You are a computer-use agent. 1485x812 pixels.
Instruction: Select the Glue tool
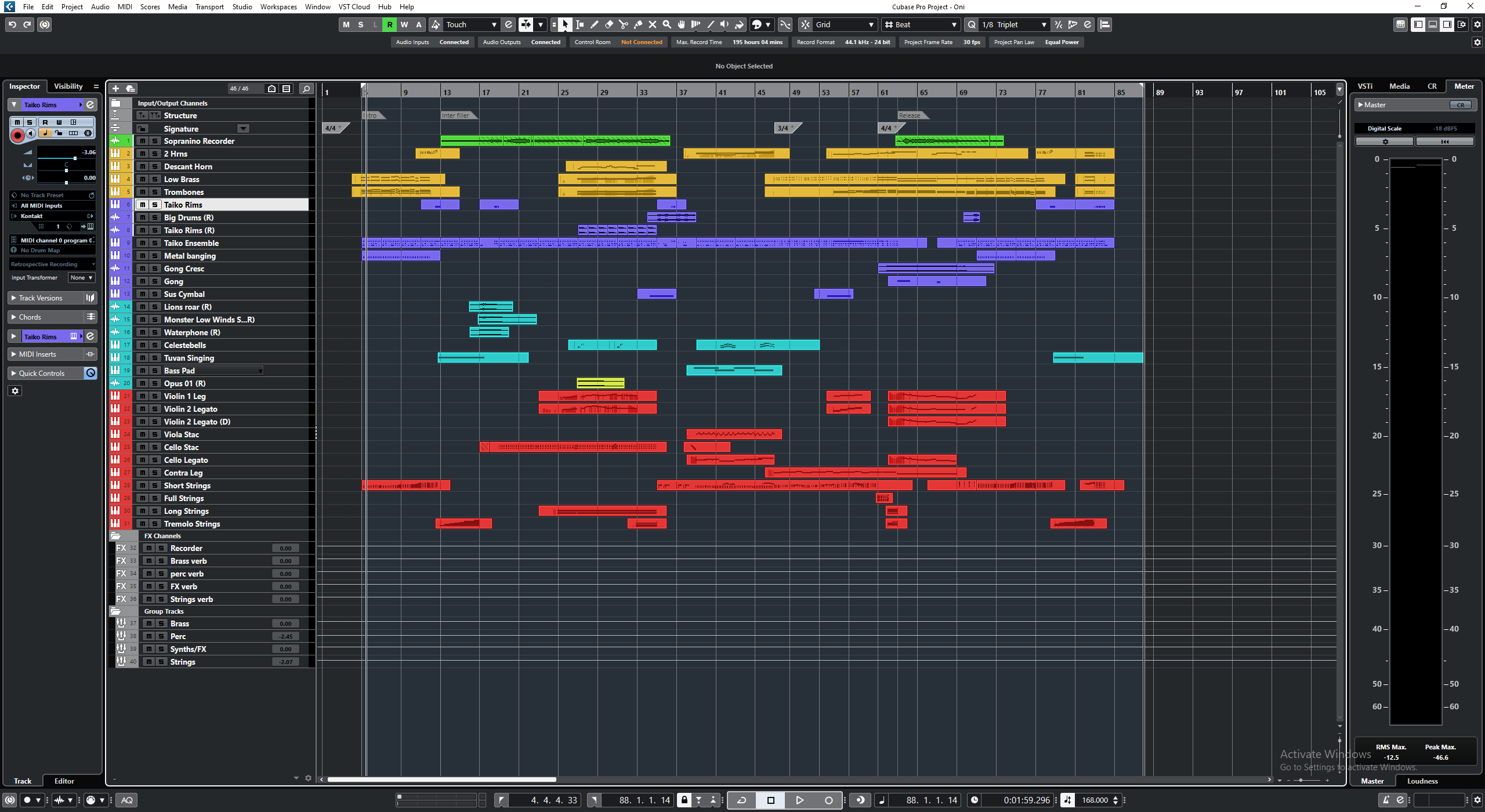point(638,24)
